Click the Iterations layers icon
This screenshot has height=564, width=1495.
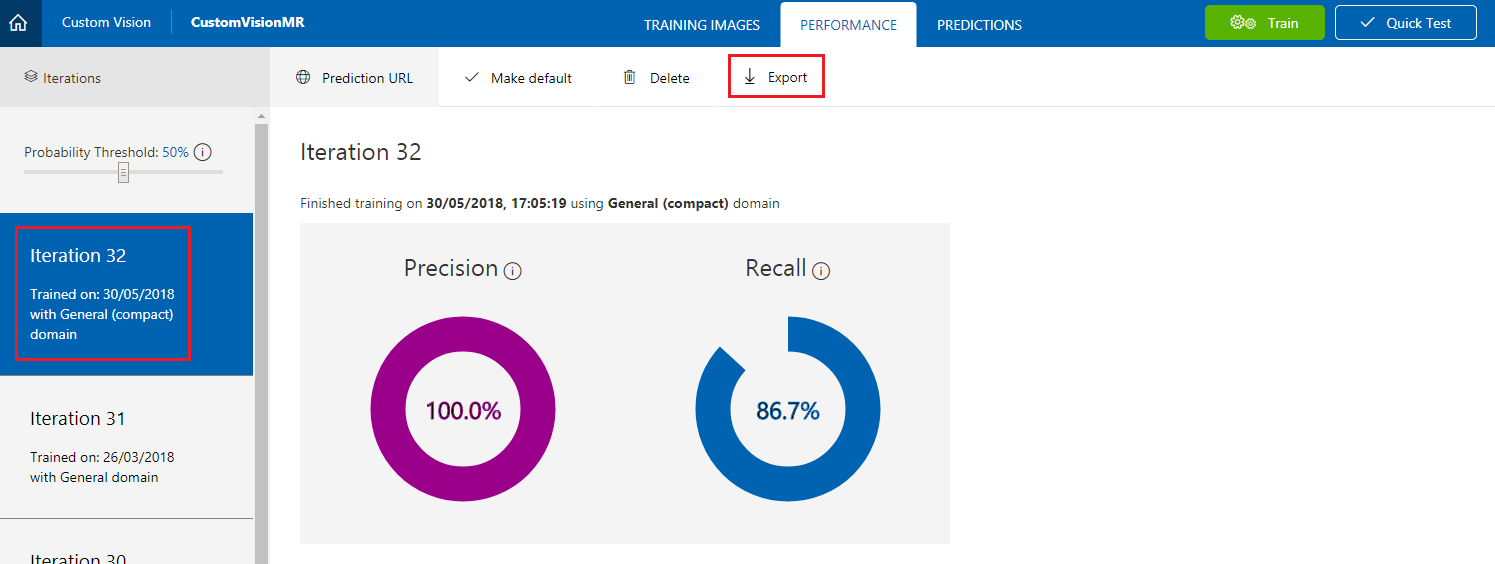click(31, 77)
